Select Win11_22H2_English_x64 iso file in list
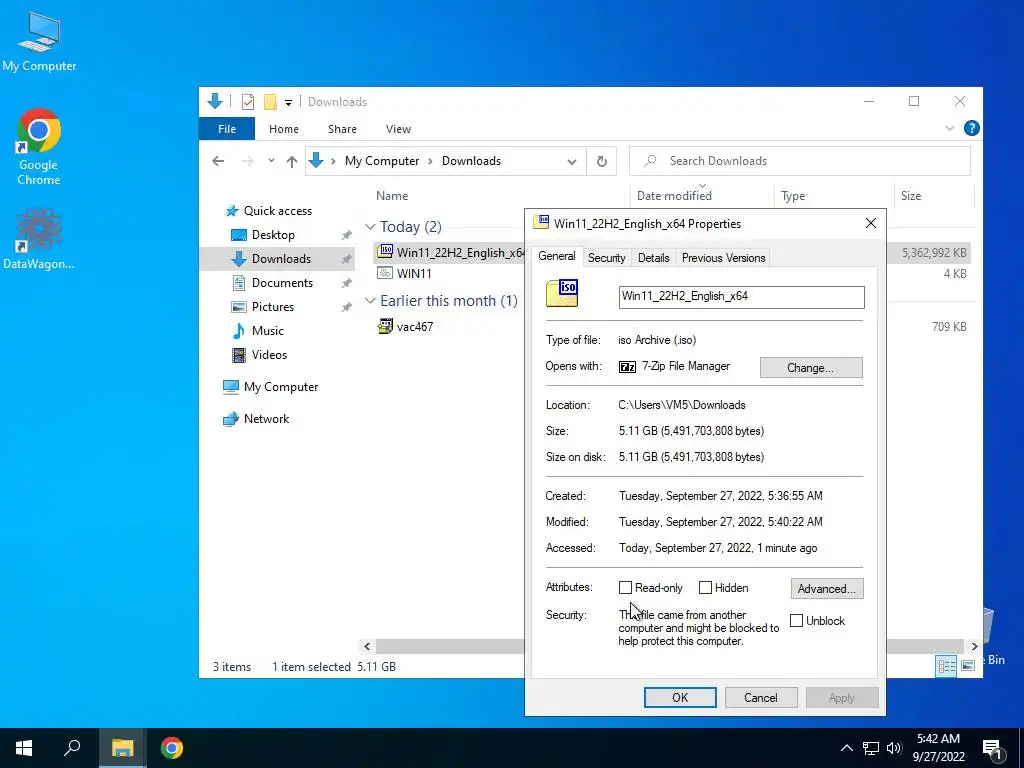 point(451,253)
